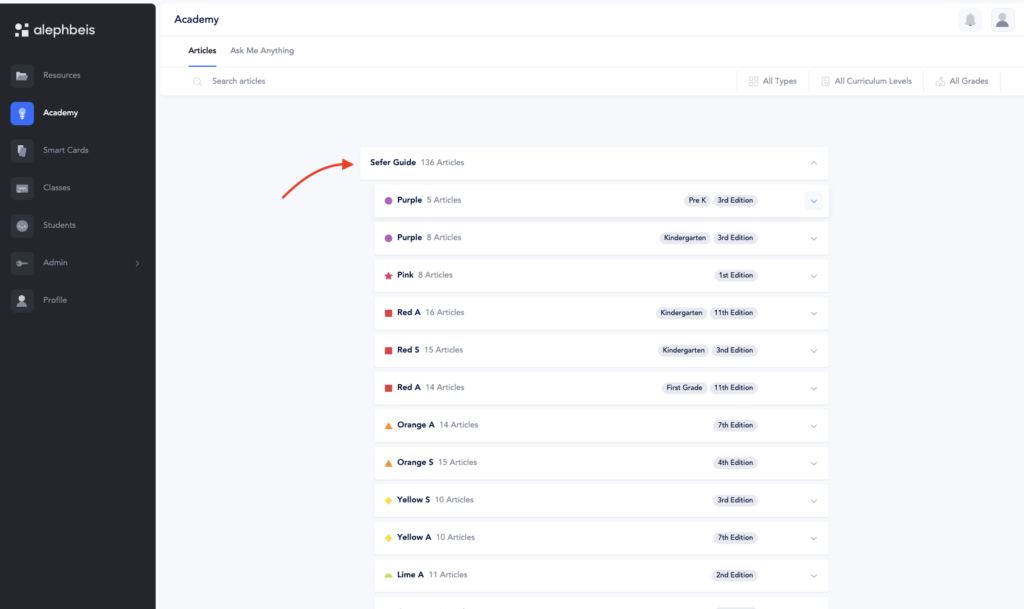
Task: Click the lime shape icon for Lime A
Action: 388,576
